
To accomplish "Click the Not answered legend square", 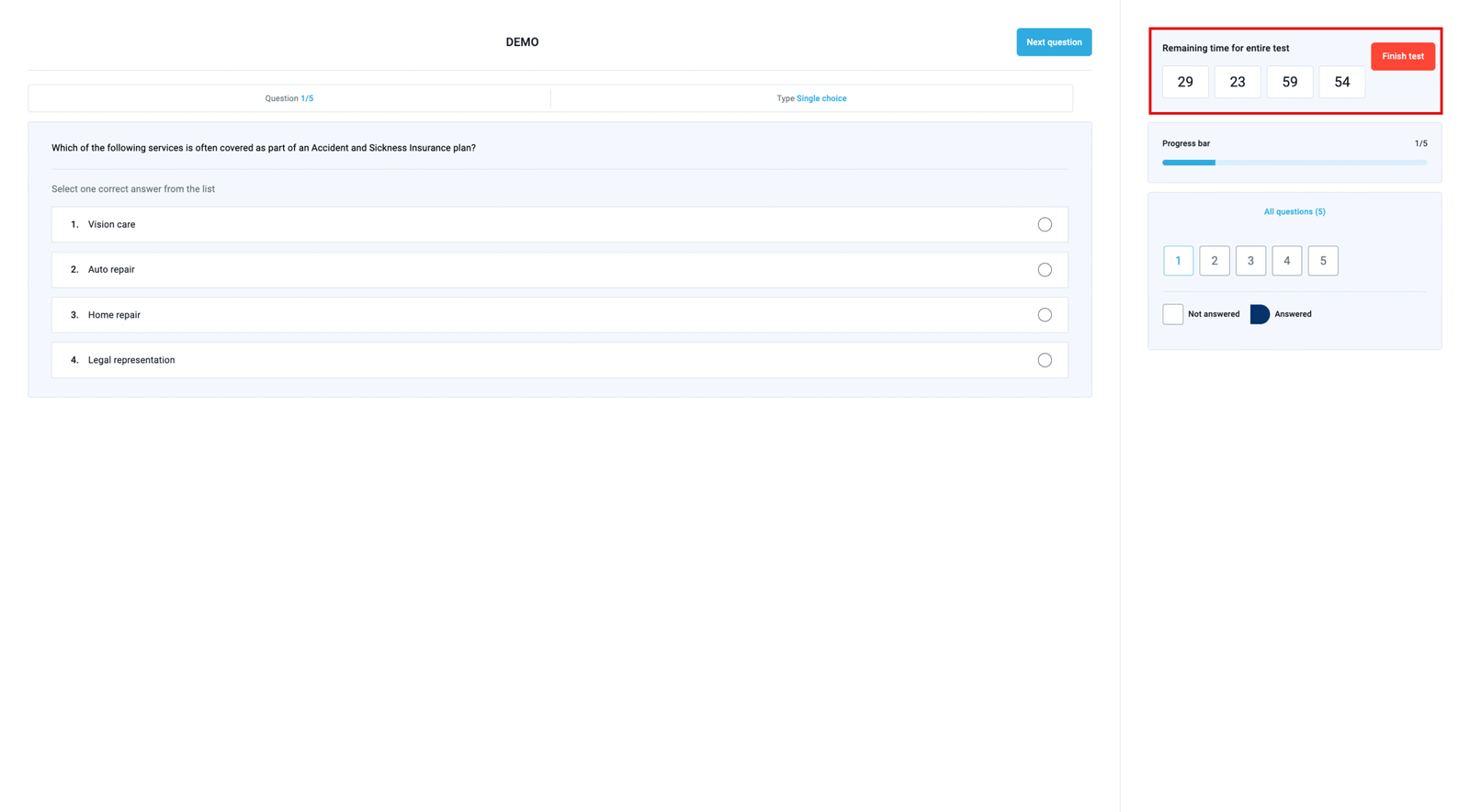I will [x=1172, y=314].
